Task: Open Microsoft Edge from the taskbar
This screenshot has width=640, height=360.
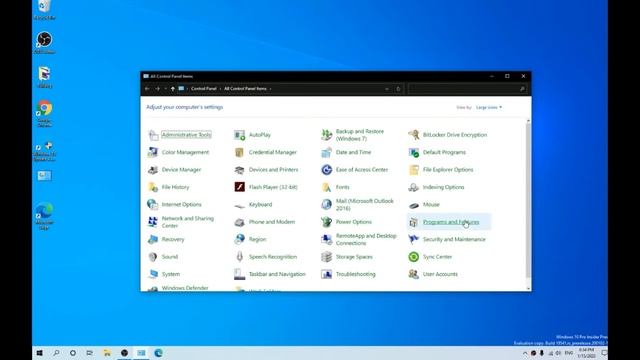Action: tap(158, 353)
